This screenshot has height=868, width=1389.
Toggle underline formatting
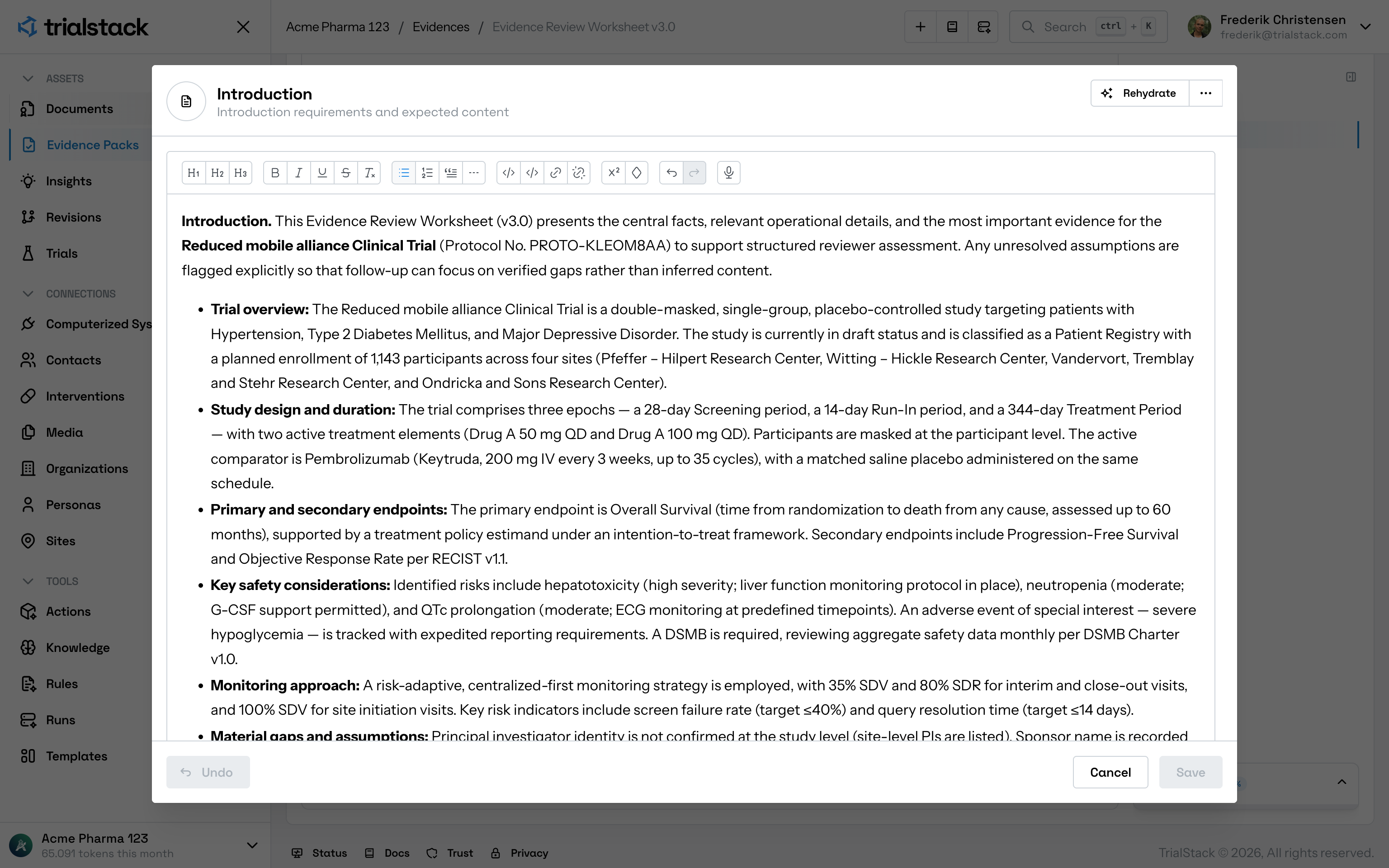pyautogui.click(x=322, y=173)
